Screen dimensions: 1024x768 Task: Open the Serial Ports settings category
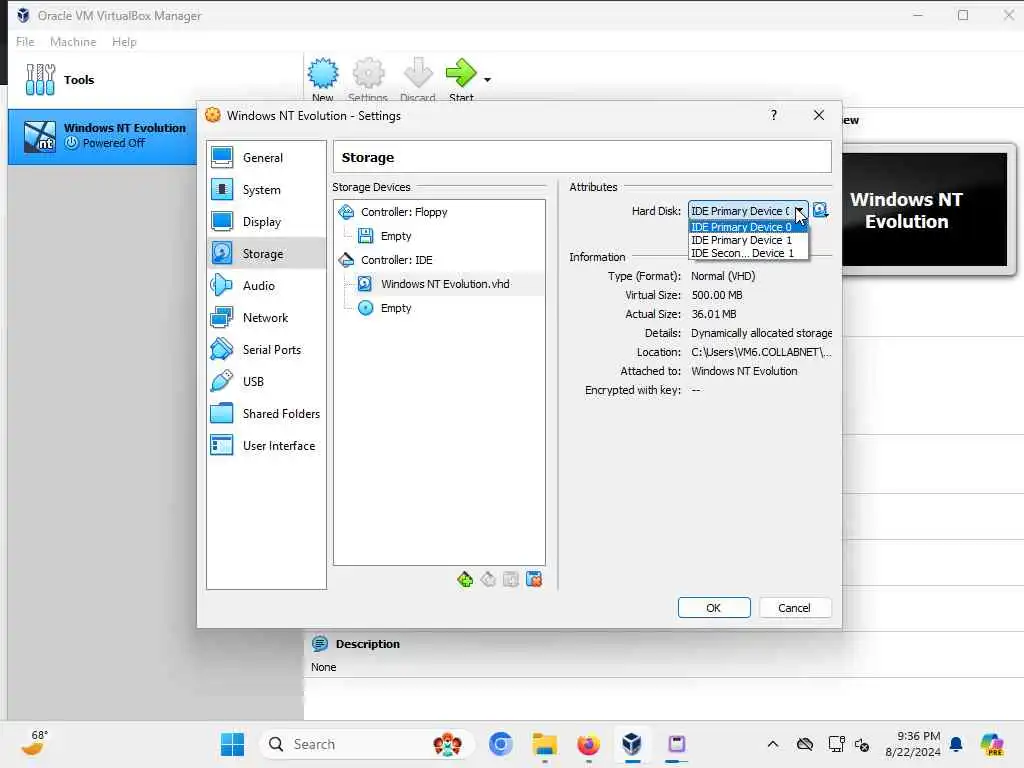pyautogui.click(x=266, y=349)
